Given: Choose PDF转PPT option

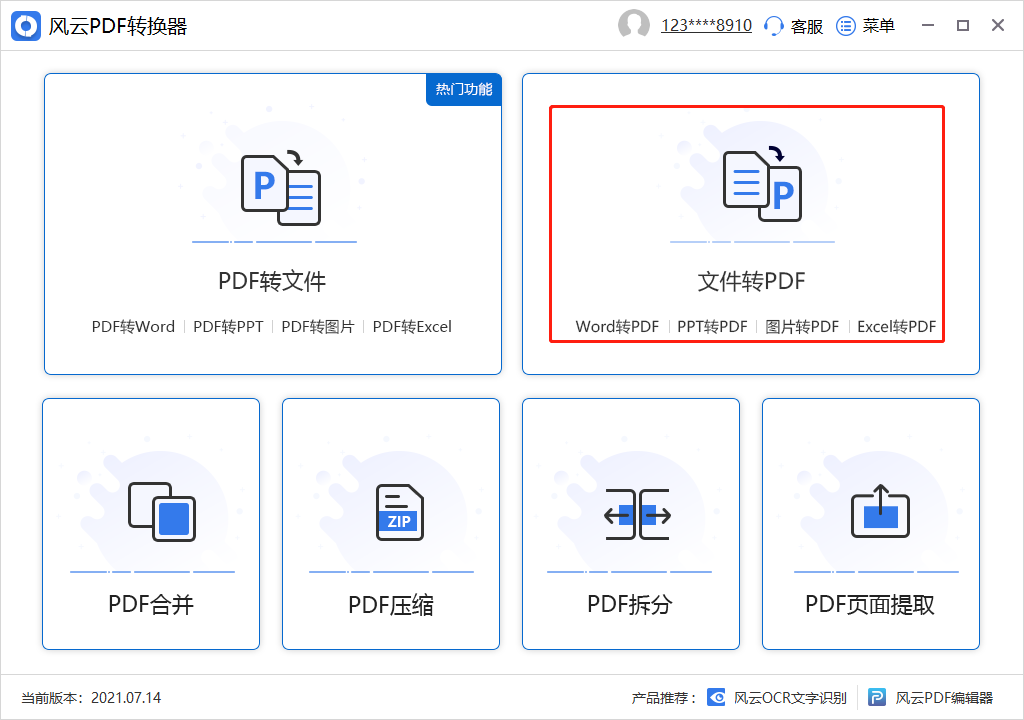Looking at the screenshot, I should (x=228, y=327).
